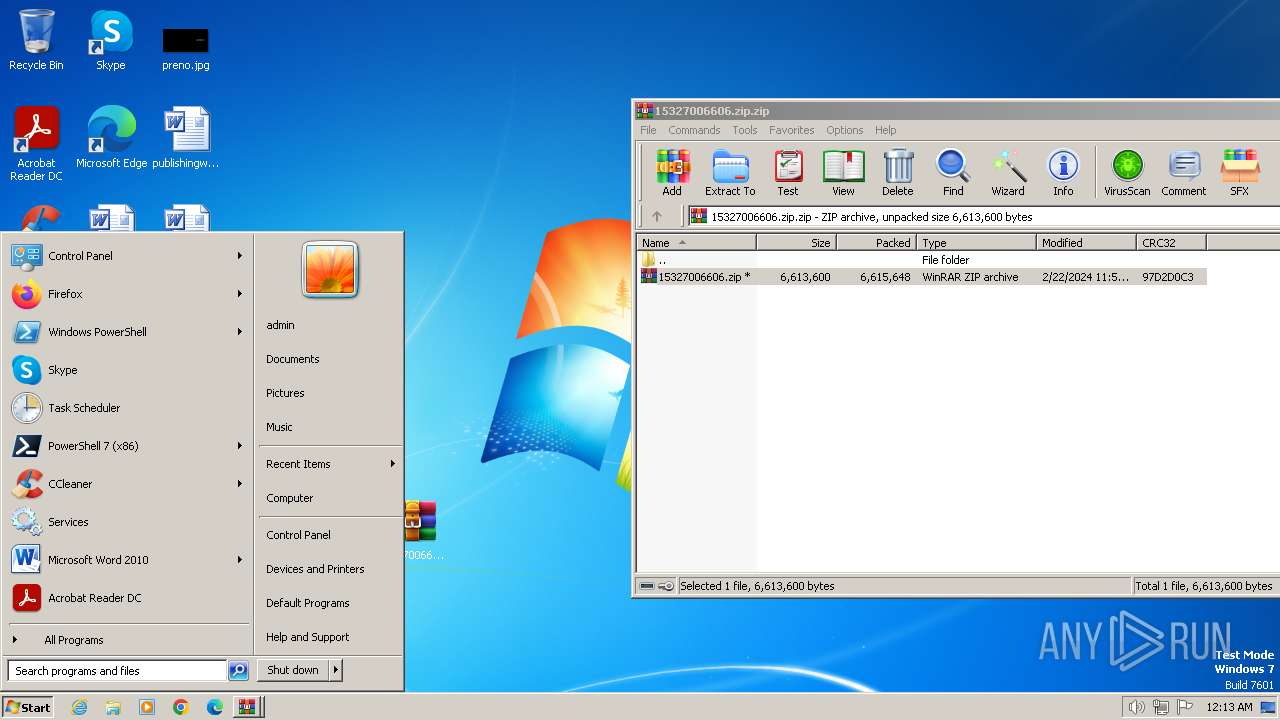
Task: Open Default Programs
Action: tap(308, 603)
